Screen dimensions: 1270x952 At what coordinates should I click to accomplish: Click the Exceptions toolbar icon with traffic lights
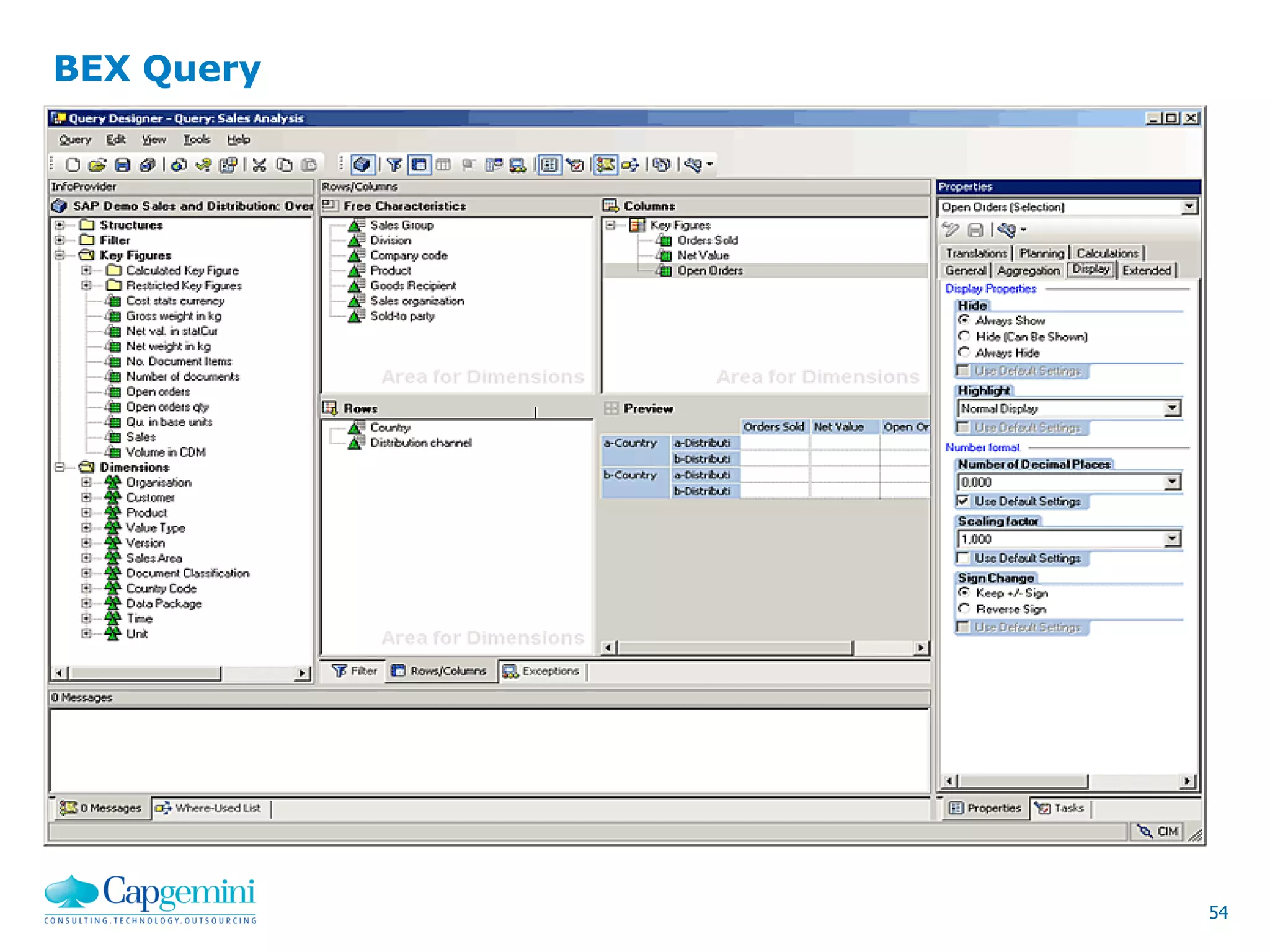pyautogui.click(x=518, y=165)
